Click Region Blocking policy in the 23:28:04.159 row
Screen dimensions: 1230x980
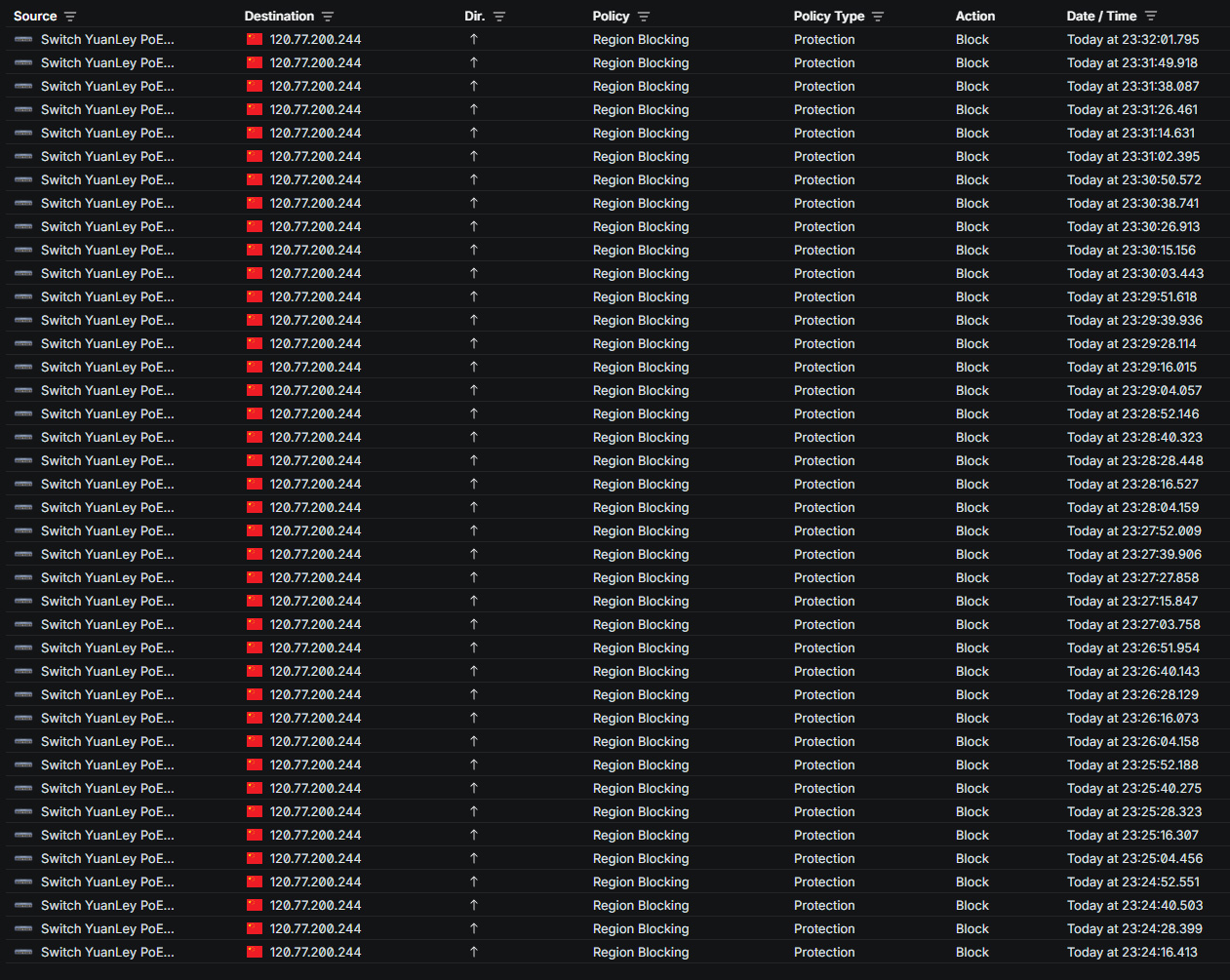(640, 508)
